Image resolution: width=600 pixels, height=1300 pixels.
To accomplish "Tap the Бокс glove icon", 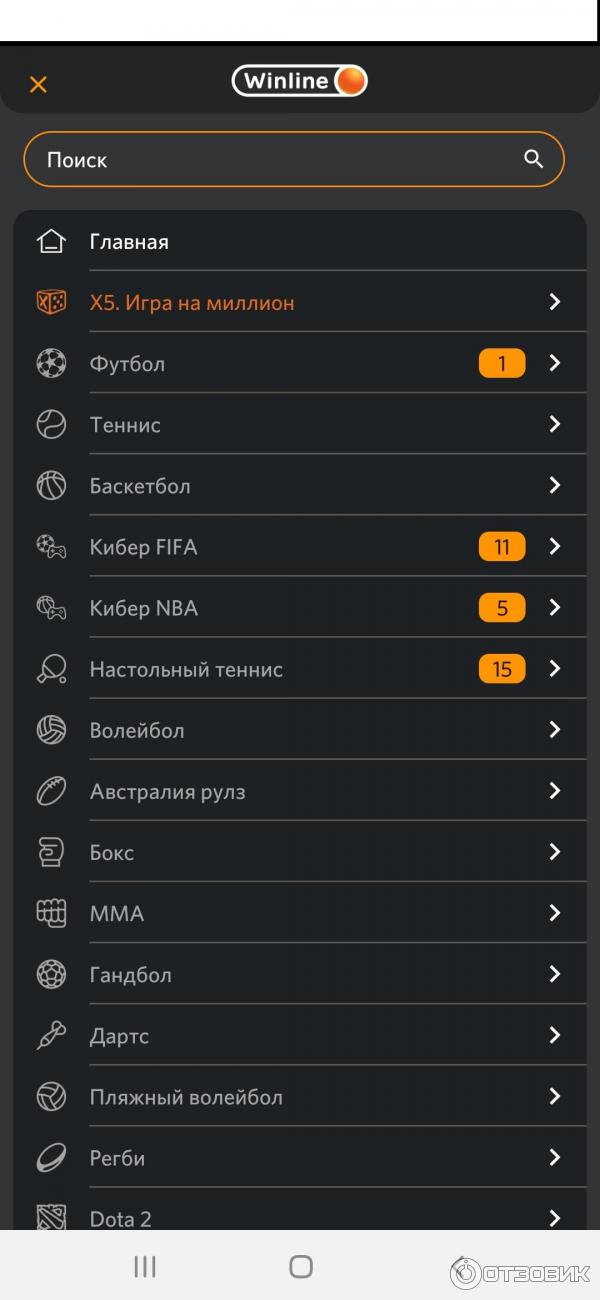I will [x=51, y=853].
